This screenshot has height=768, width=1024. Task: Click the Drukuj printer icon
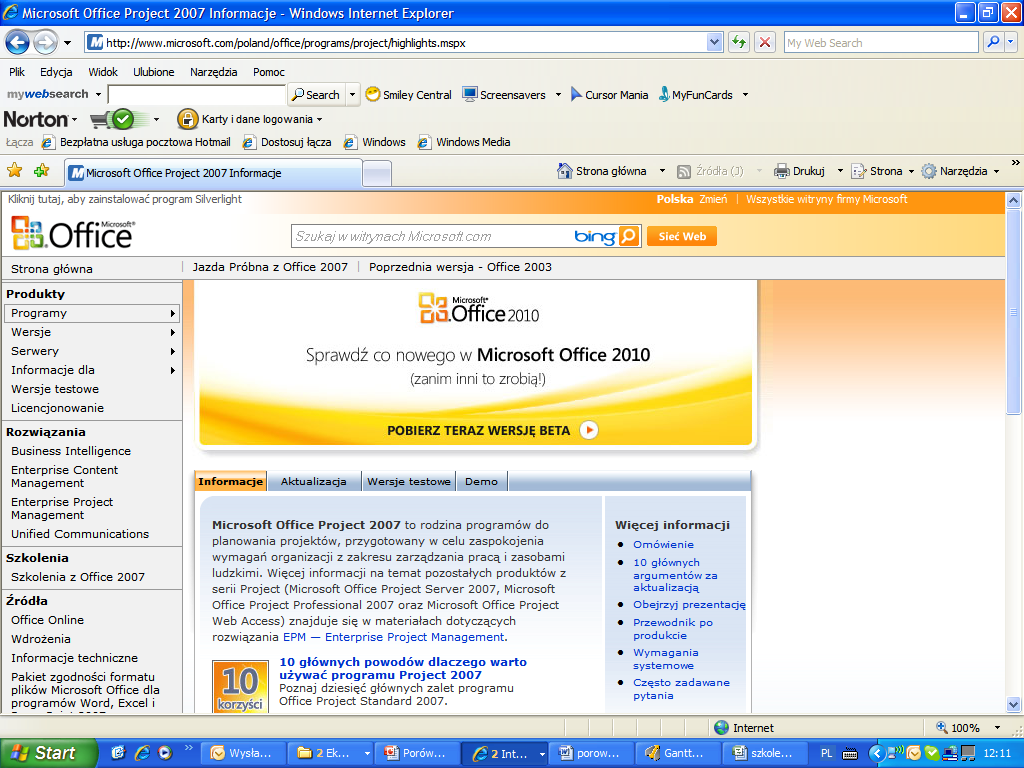[781, 171]
